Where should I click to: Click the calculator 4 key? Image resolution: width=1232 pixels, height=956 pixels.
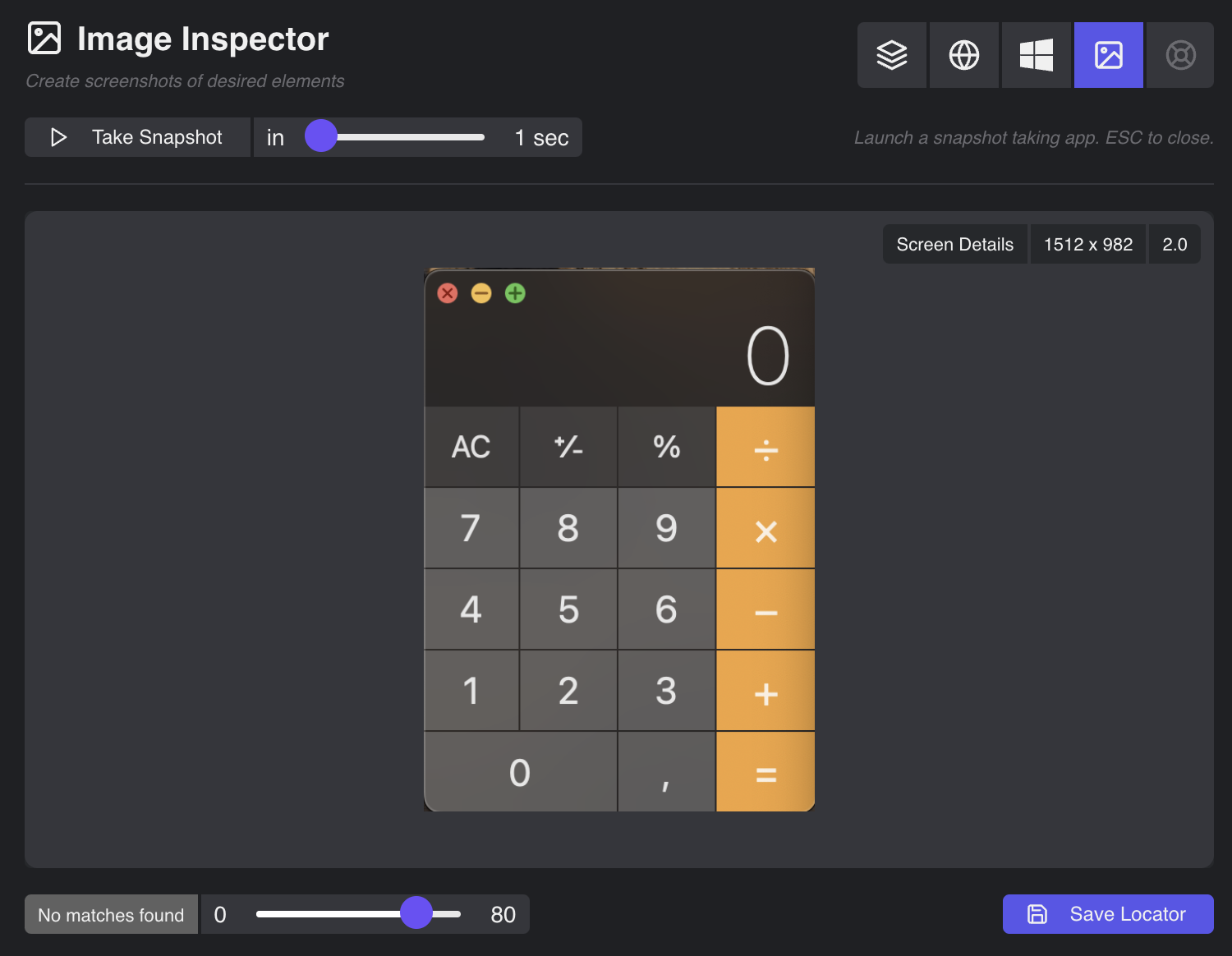pyautogui.click(x=471, y=609)
